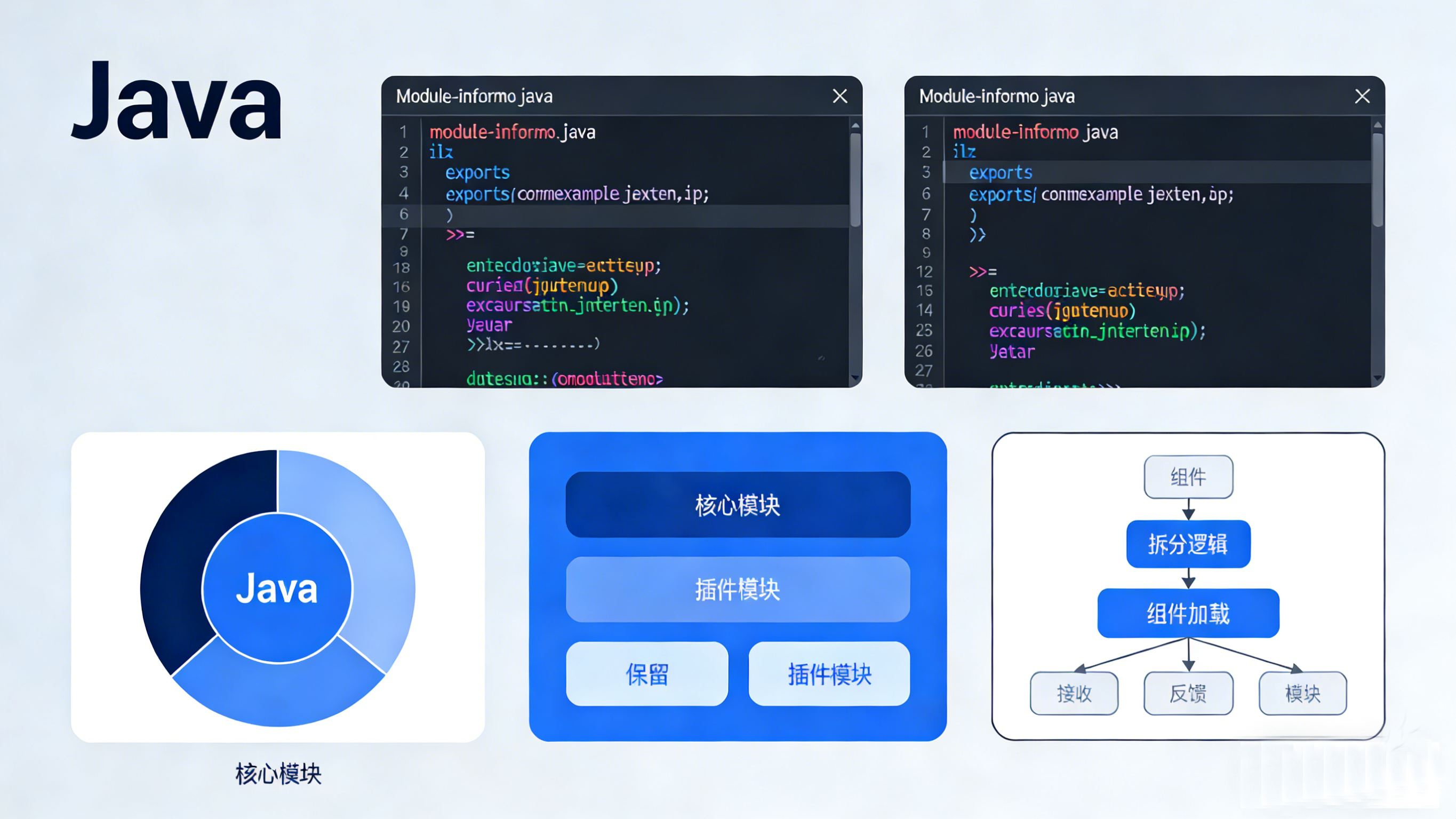Select the 保留 button

pyautogui.click(x=646, y=674)
